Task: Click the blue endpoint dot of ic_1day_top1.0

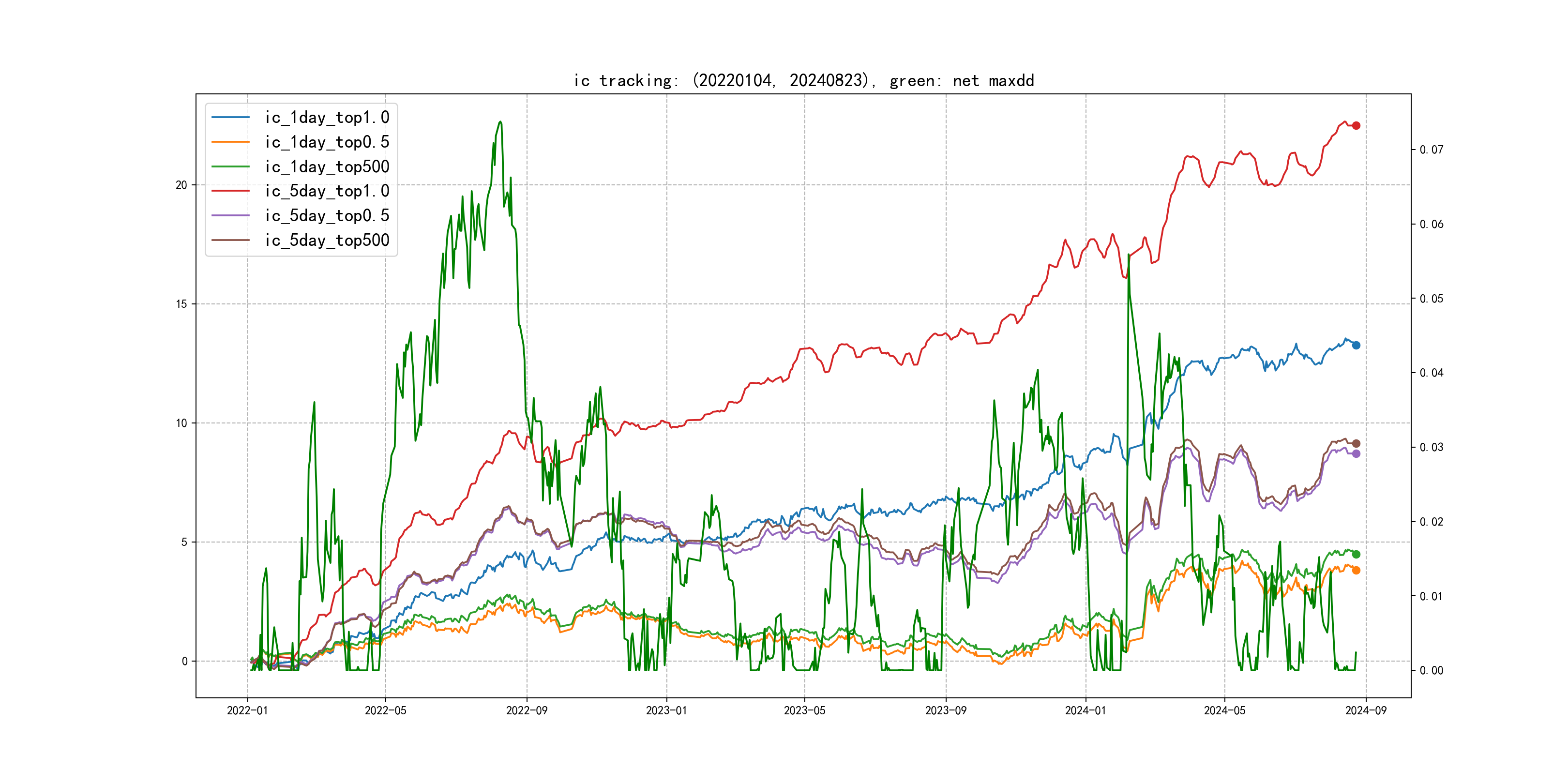Action: click(1356, 345)
